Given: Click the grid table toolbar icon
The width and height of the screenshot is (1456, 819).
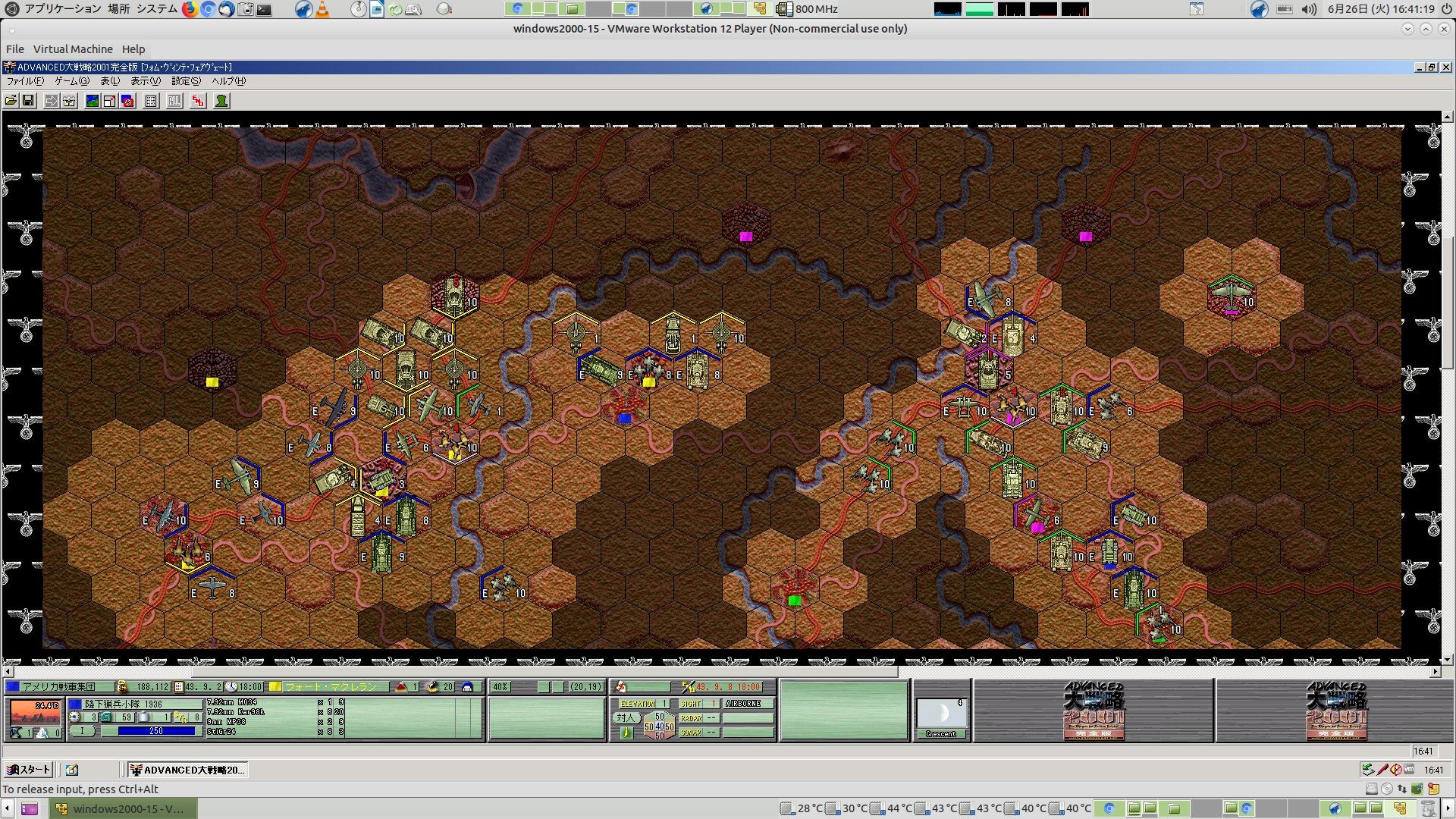Looking at the screenshot, I should coord(151,101).
